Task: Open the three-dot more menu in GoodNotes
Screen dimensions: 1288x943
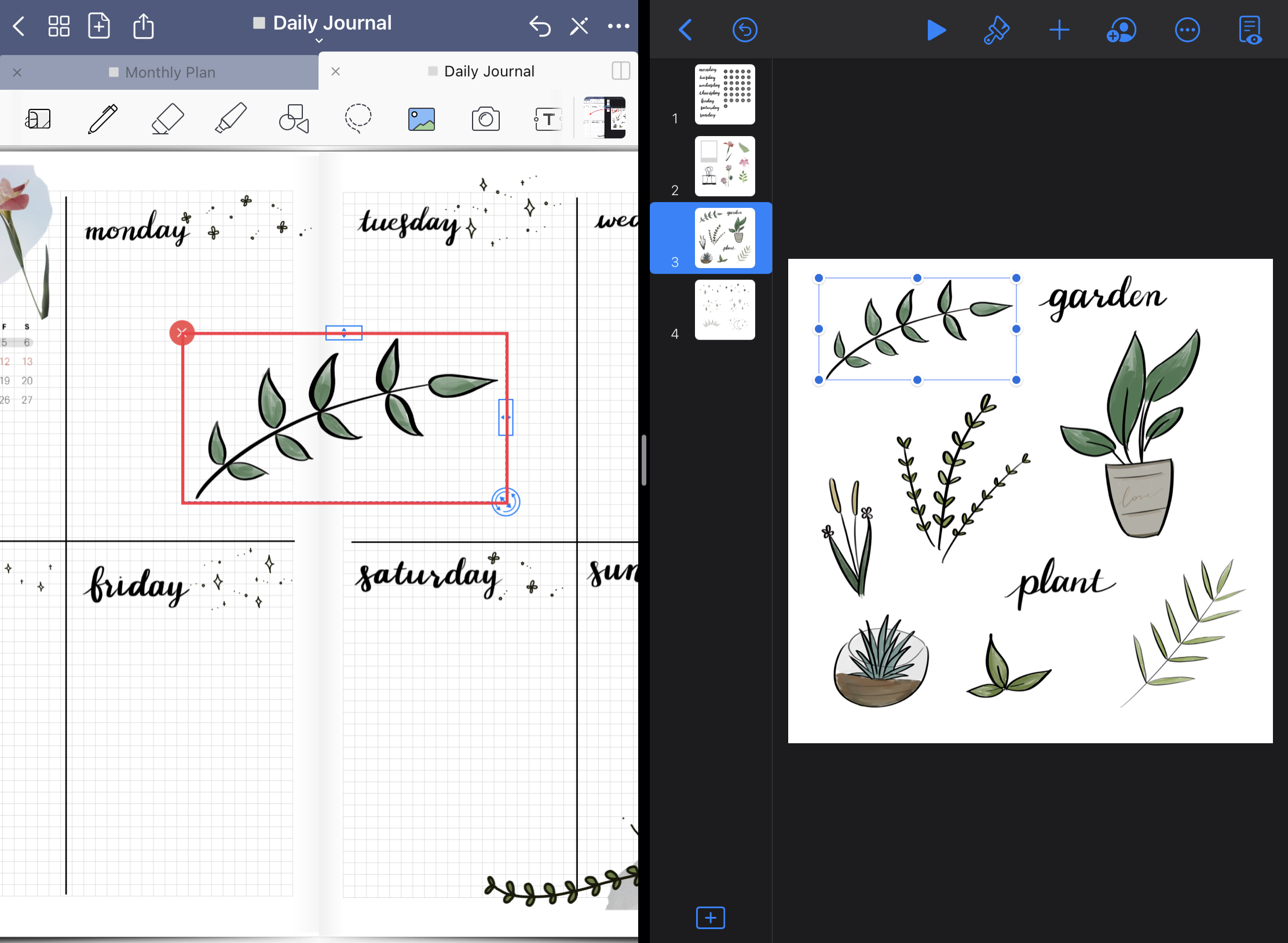Action: coord(618,26)
